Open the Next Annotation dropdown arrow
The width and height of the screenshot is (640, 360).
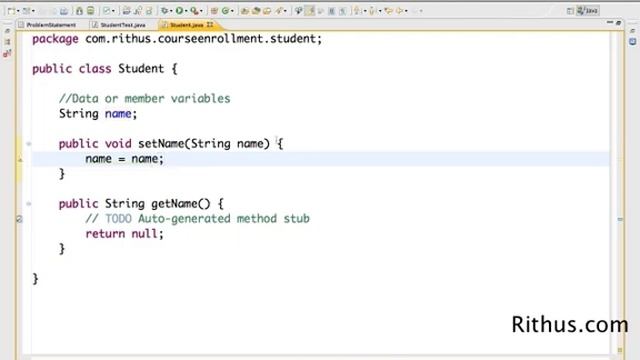[365, 11]
